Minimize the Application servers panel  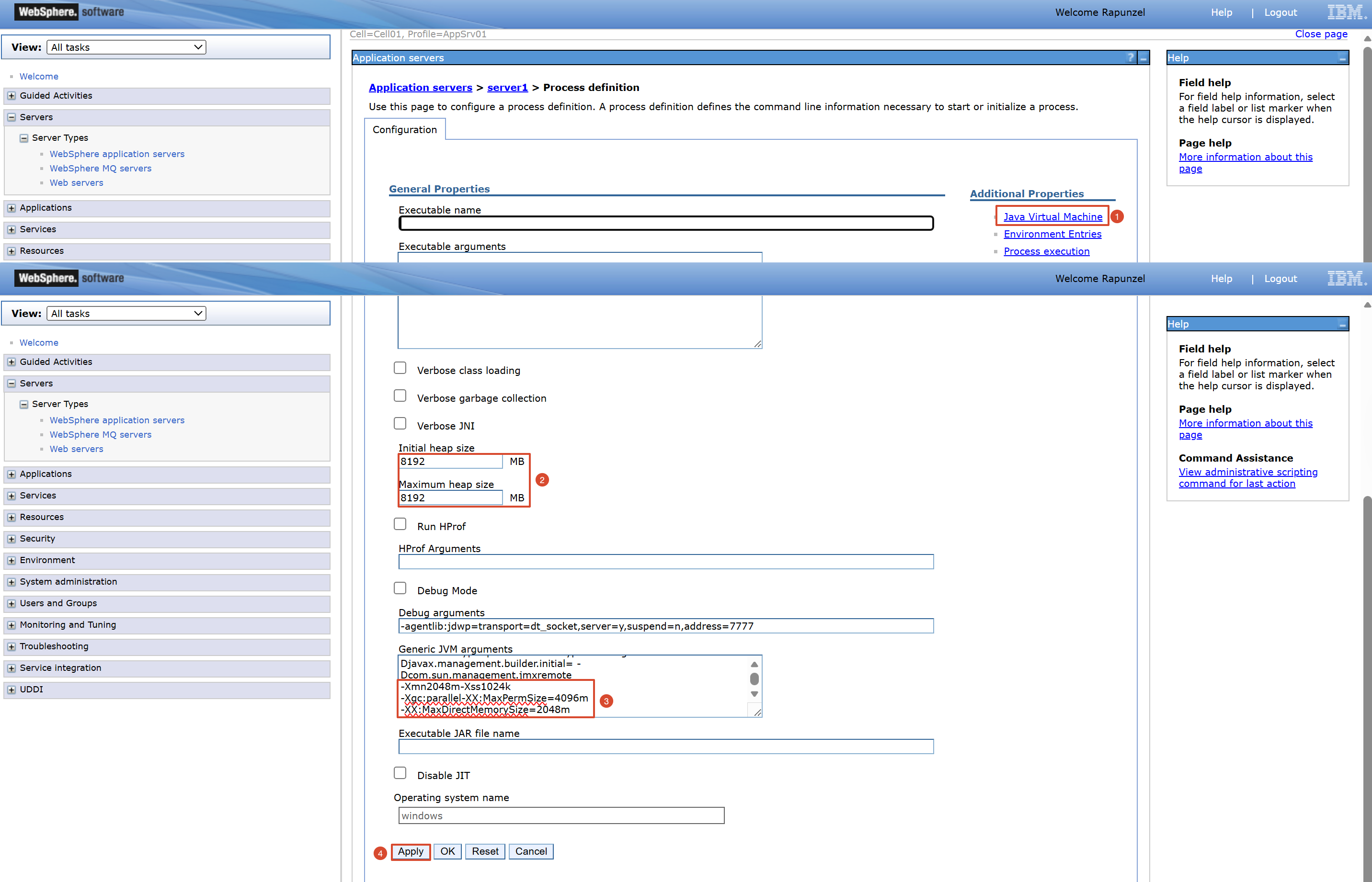1143,58
